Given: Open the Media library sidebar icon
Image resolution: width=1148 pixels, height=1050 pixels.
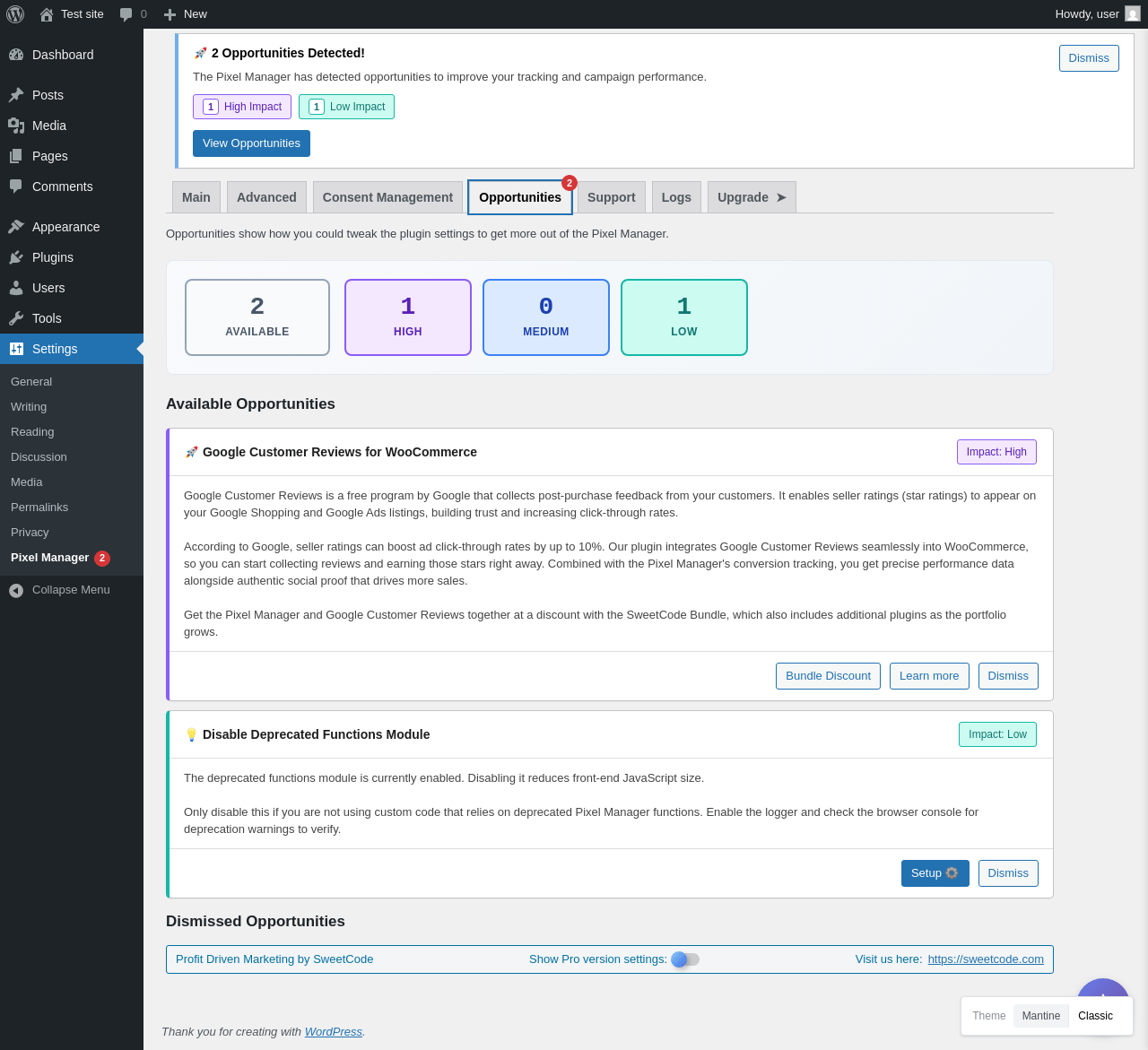Looking at the screenshot, I should [16, 126].
